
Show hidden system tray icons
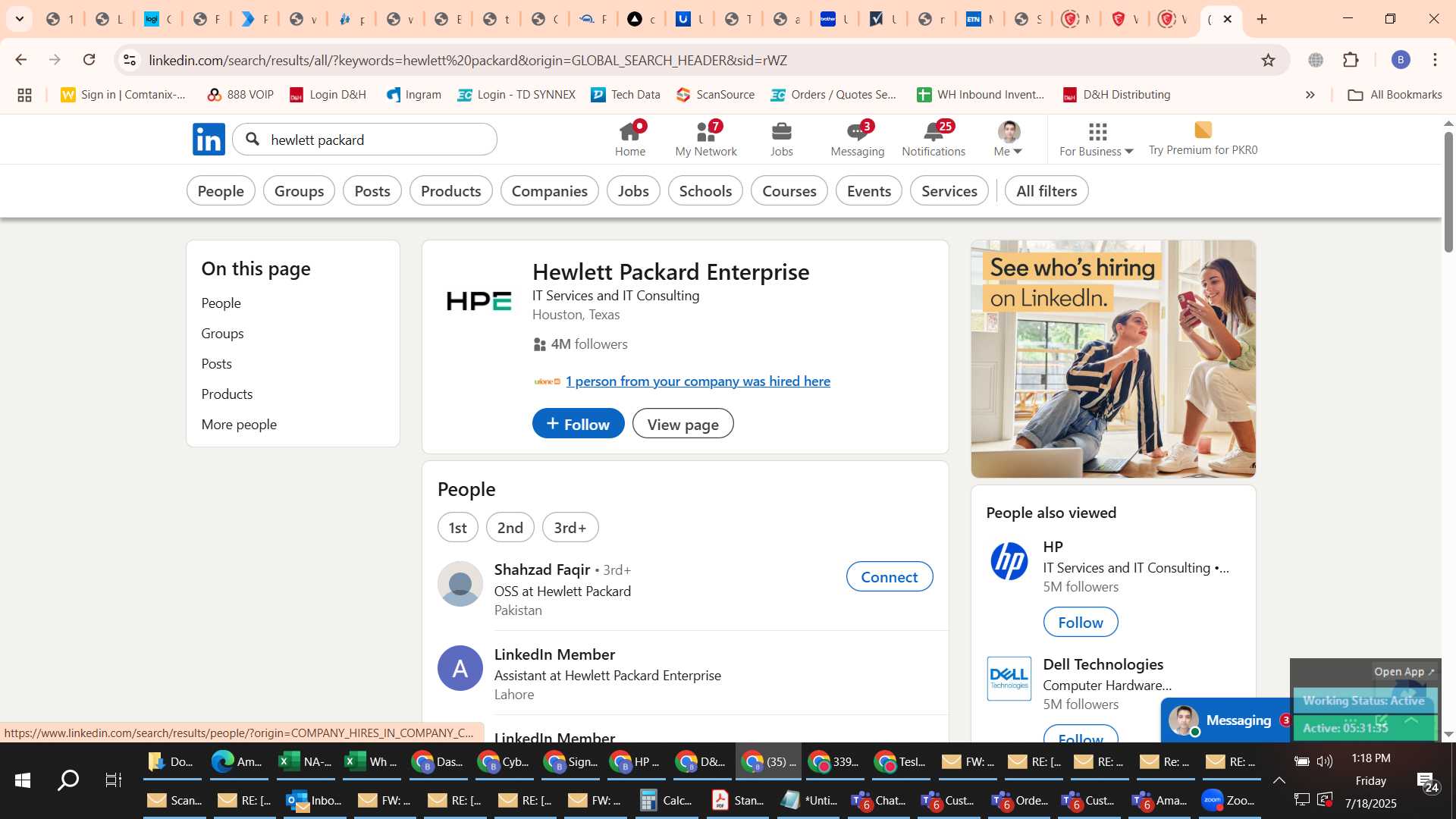click(1279, 780)
